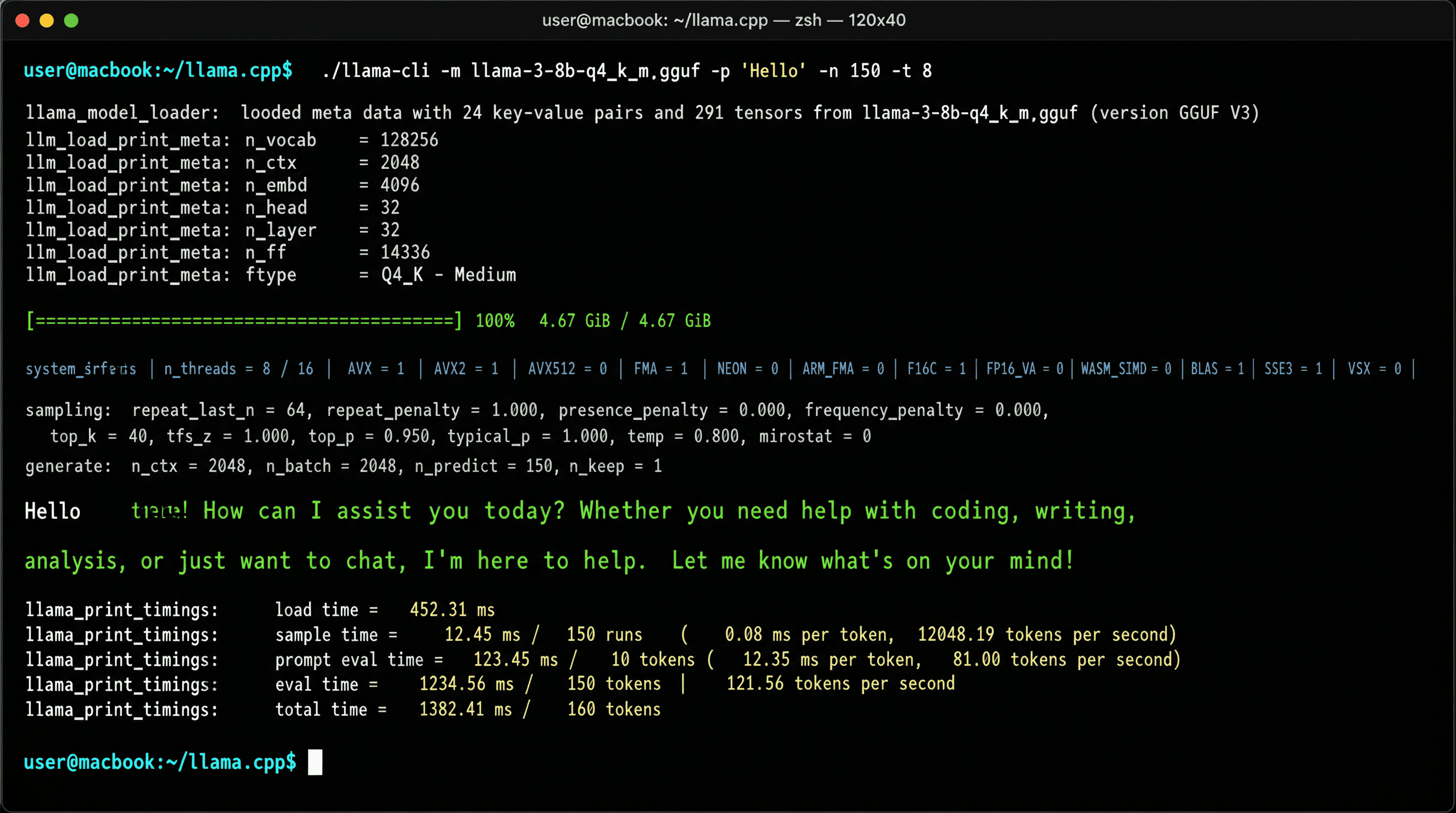Close the terminal window with red button
The width and height of the screenshot is (1456, 813).
coord(23,21)
